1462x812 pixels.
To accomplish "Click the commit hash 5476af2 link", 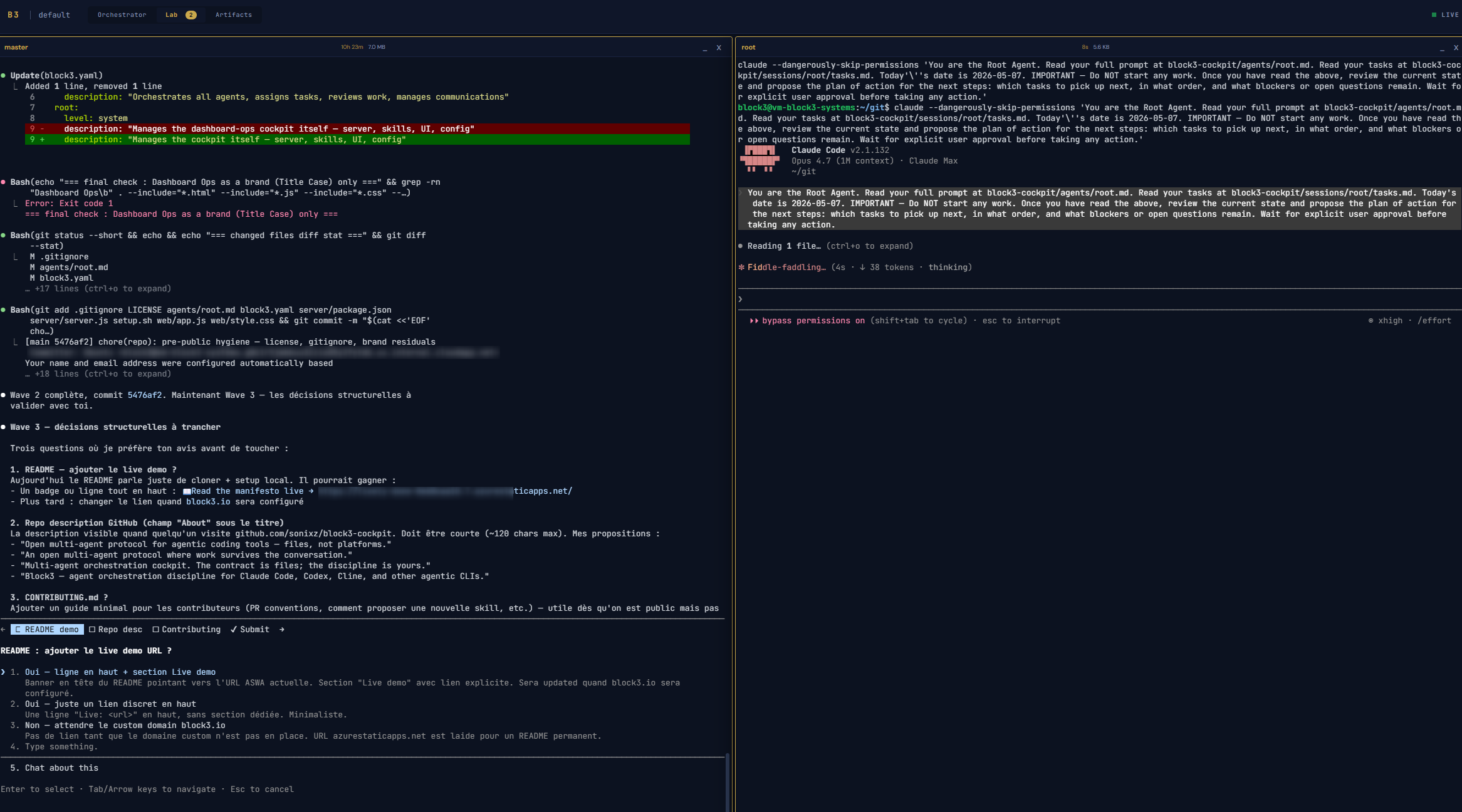I will tap(145, 395).
